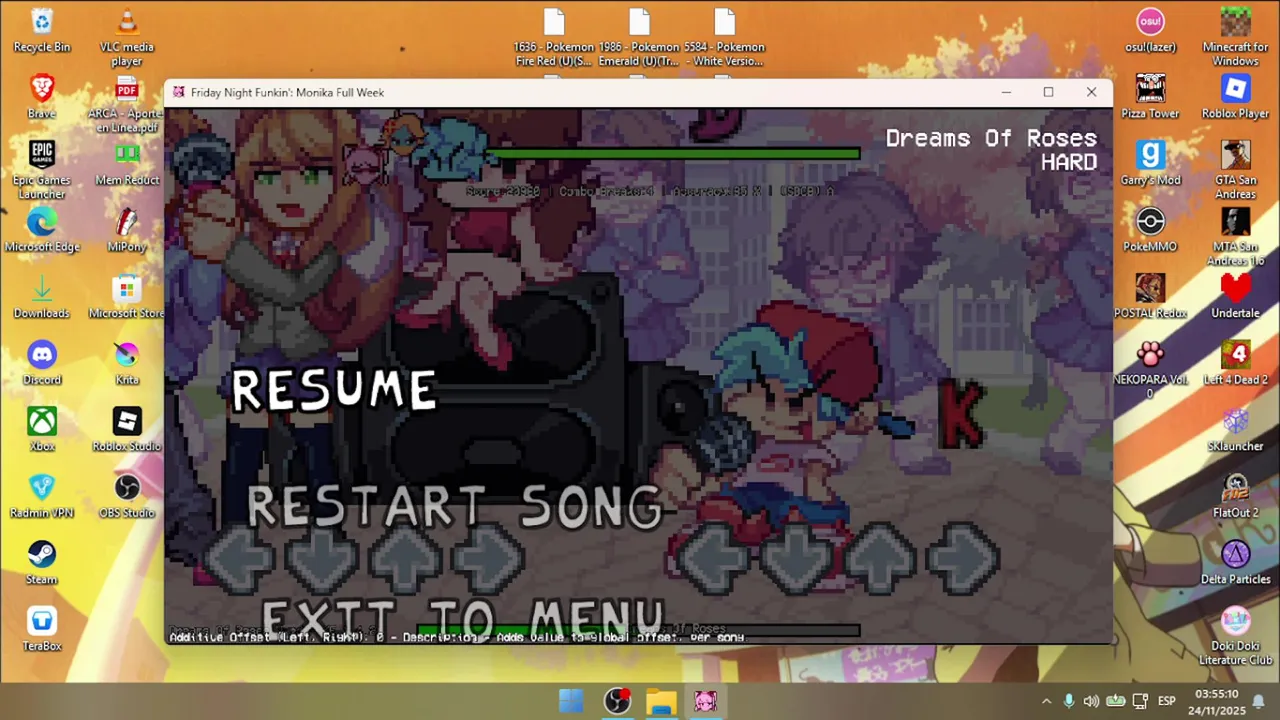
Task: Switch to OBS Studio on taskbar
Action: [x=617, y=701]
